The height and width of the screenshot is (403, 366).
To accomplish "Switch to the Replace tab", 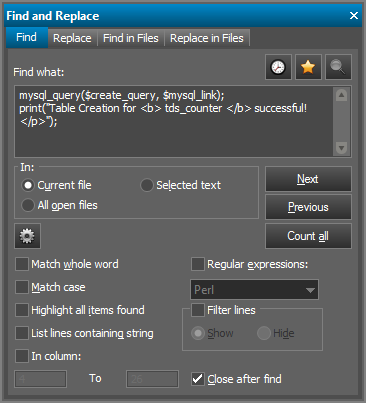I will coord(72,38).
